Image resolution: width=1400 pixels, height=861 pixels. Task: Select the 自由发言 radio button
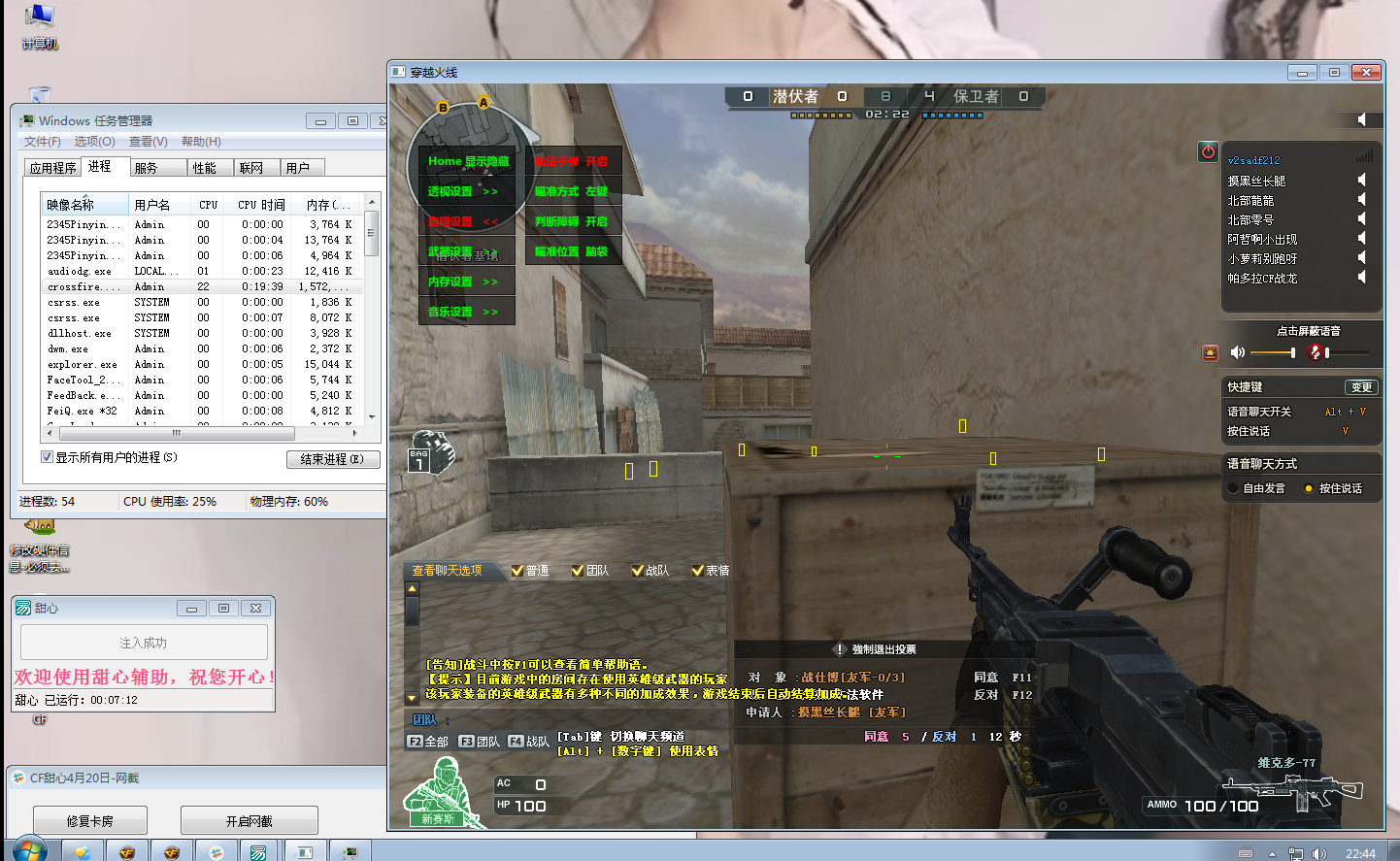pos(1233,488)
